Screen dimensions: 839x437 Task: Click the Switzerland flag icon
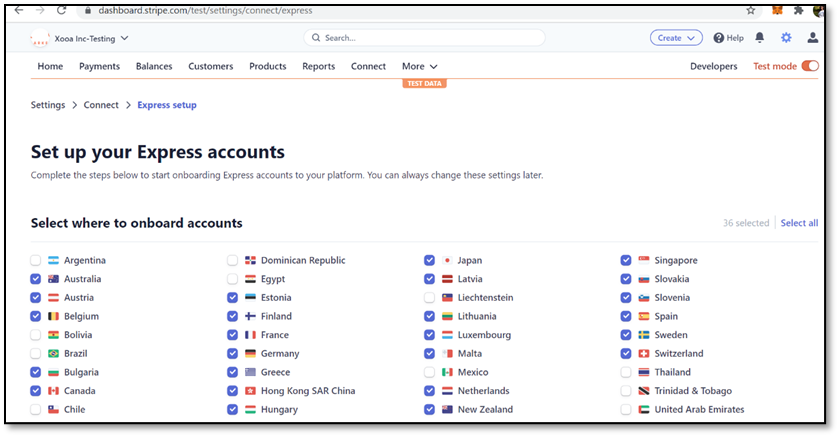click(x=644, y=354)
